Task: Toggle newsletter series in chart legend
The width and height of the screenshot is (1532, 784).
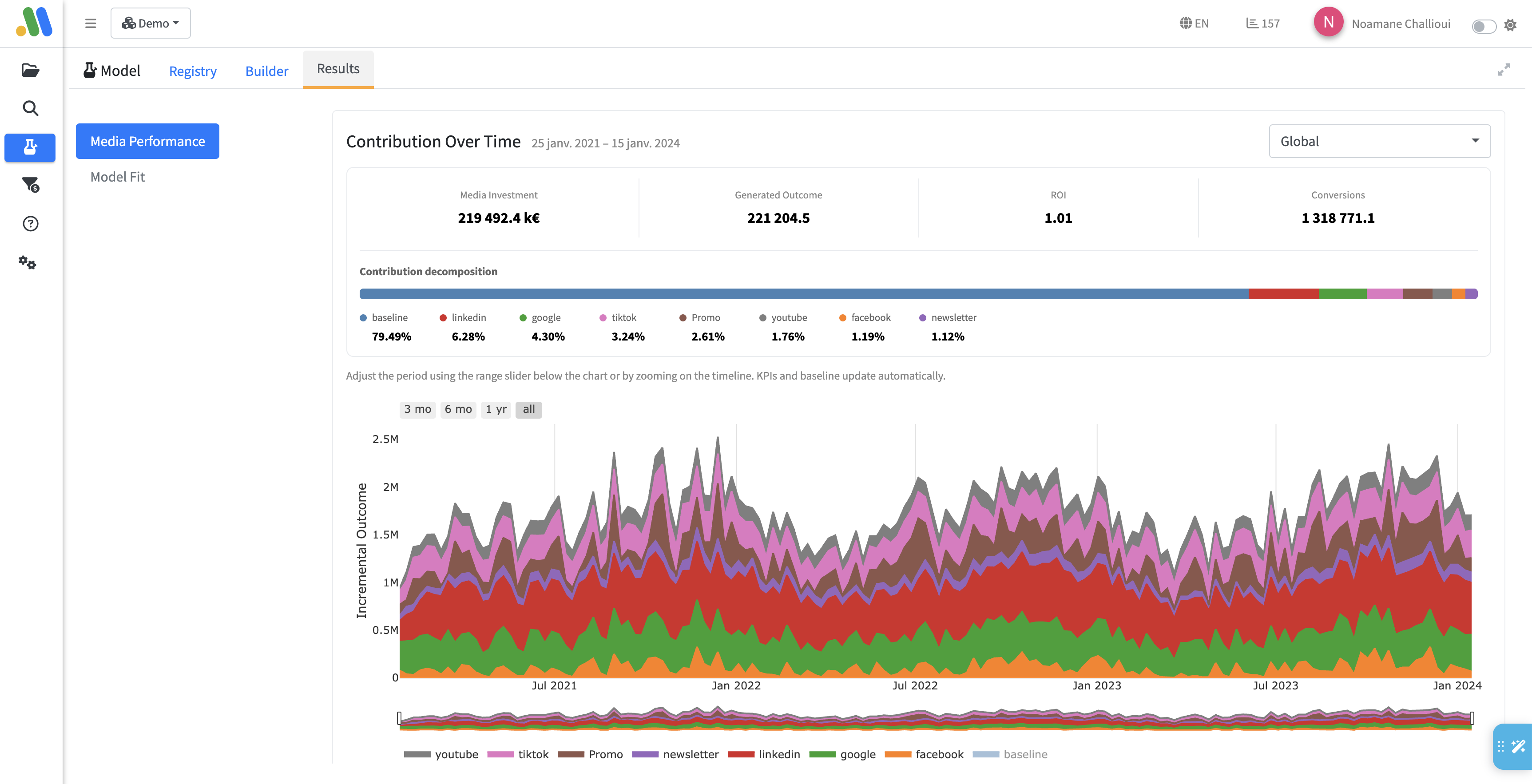Action: tap(675, 754)
